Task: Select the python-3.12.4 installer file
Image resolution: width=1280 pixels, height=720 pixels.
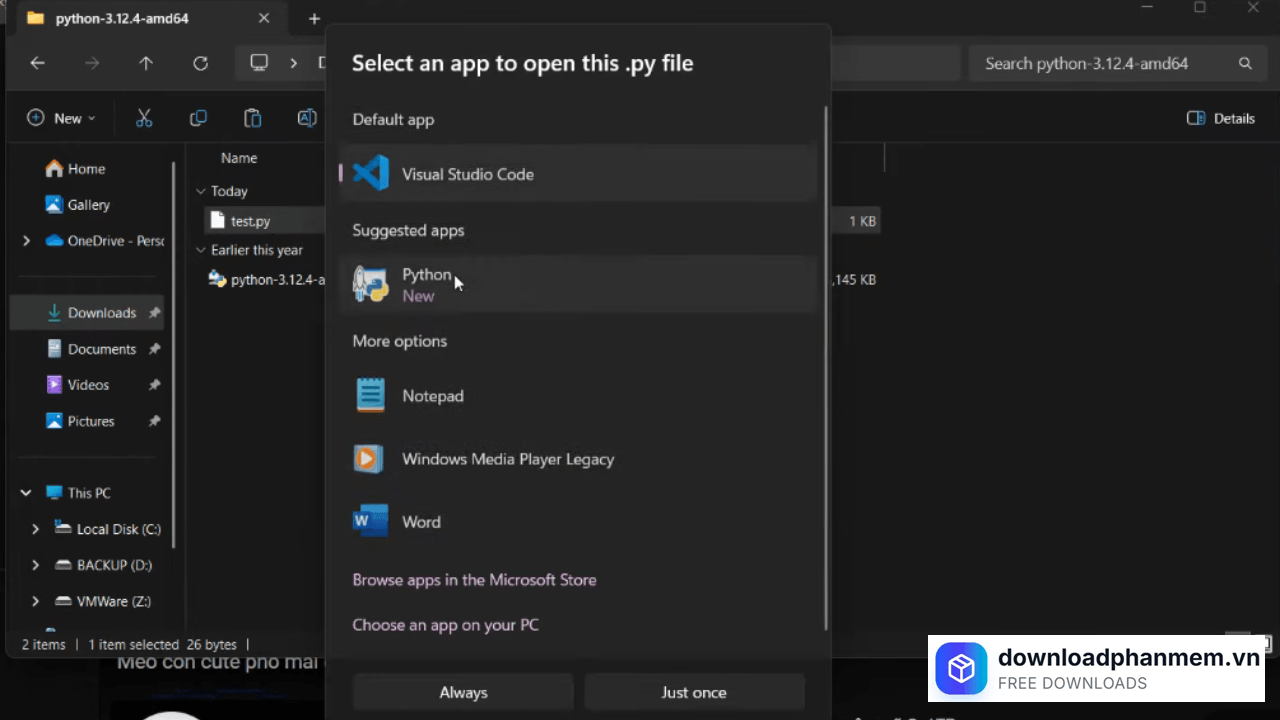Action: point(265,280)
